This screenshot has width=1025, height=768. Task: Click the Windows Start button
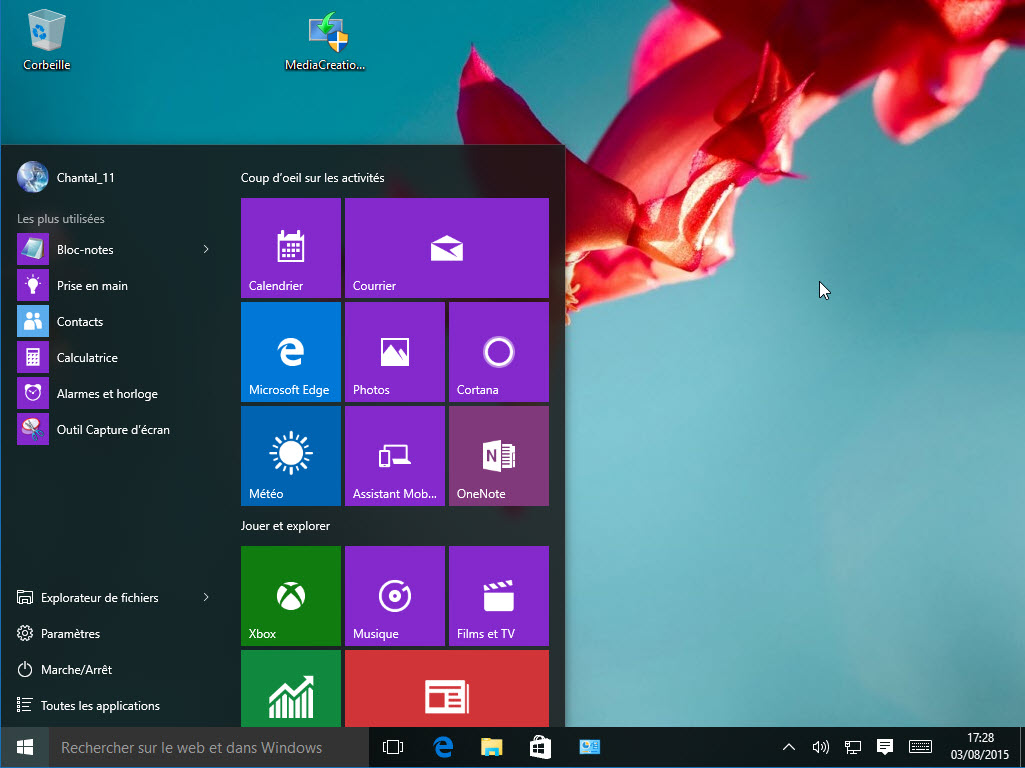(x=25, y=747)
